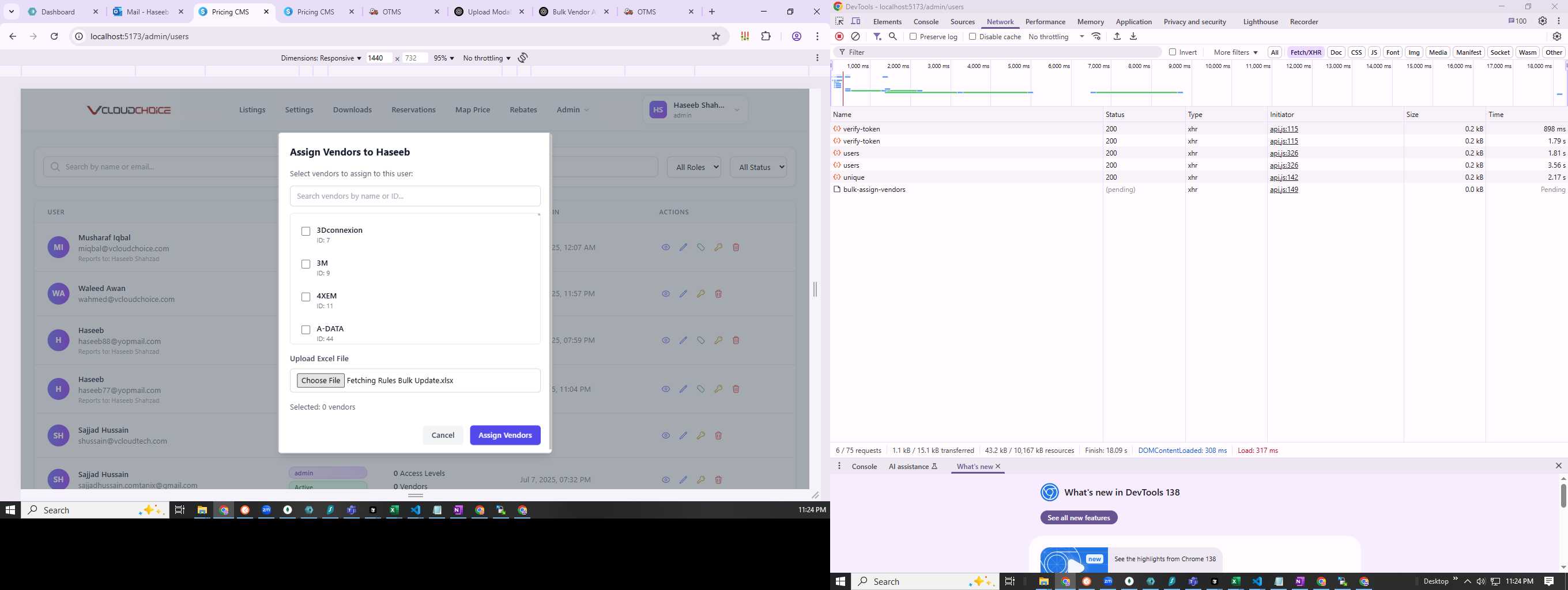Open Dimensions Responsive dropdown
The height and width of the screenshot is (590, 1568).
[x=321, y=58]
